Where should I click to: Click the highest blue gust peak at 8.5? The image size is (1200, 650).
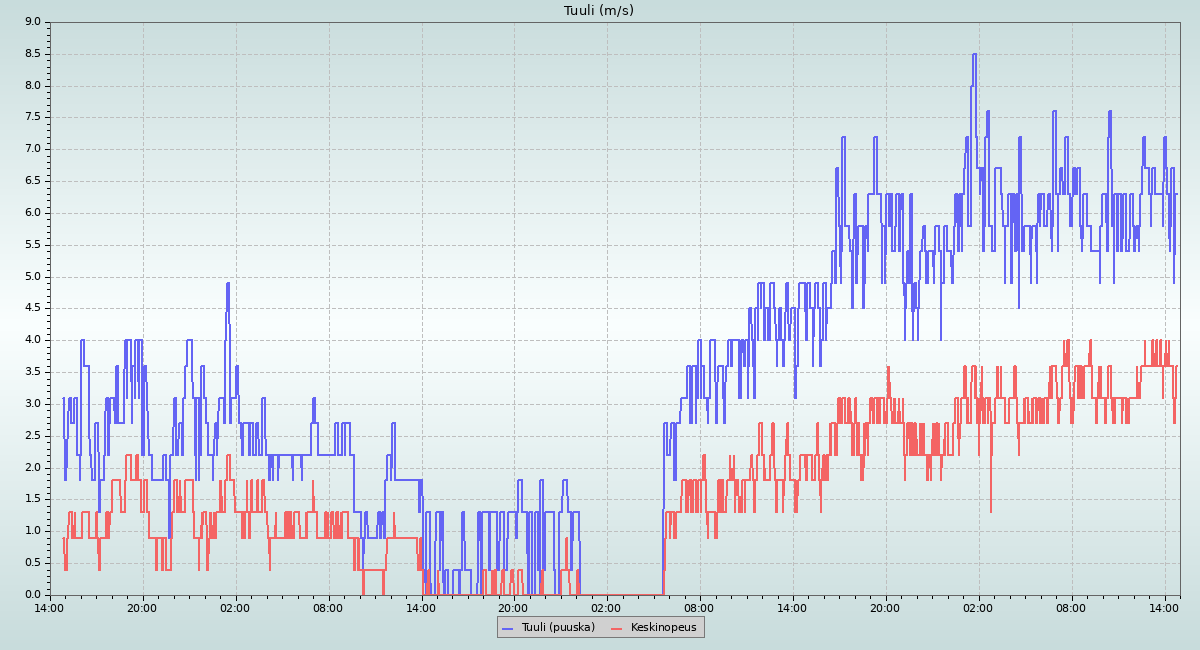tap(973, 54)
